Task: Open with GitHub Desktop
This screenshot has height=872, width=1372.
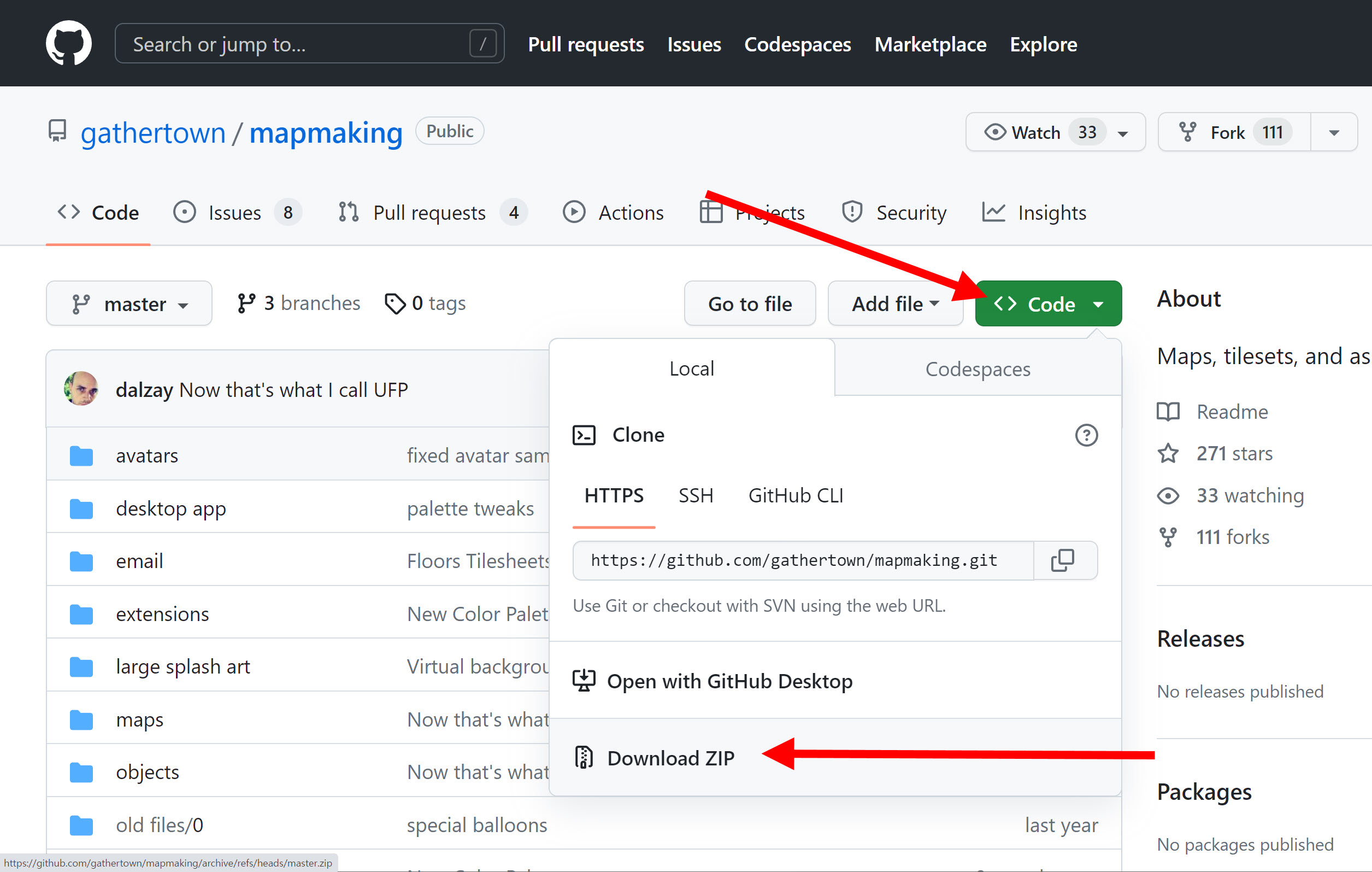Action: (x=729, y=681)
